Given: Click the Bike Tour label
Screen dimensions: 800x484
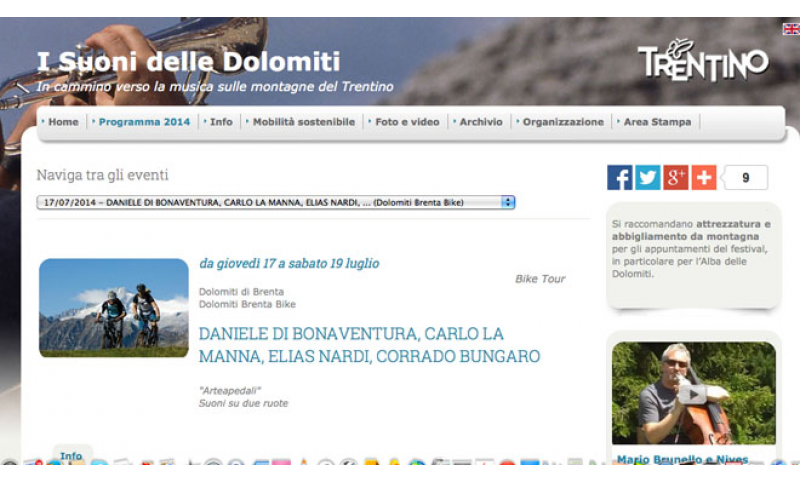Looking at the screenshot, I should [540, 279].
